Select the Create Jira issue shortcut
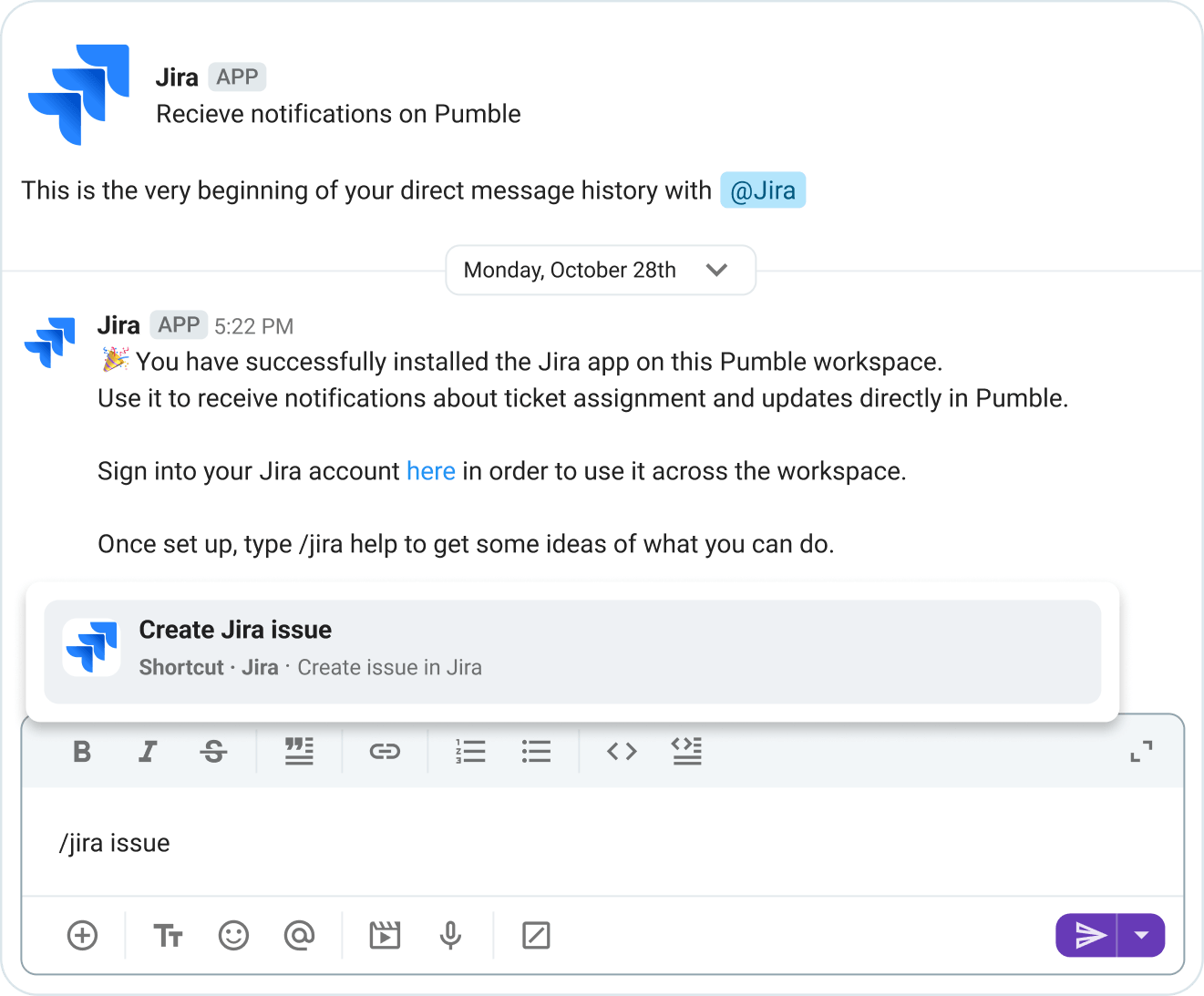This screenshot has width=1204, height=996. point(572,652)
